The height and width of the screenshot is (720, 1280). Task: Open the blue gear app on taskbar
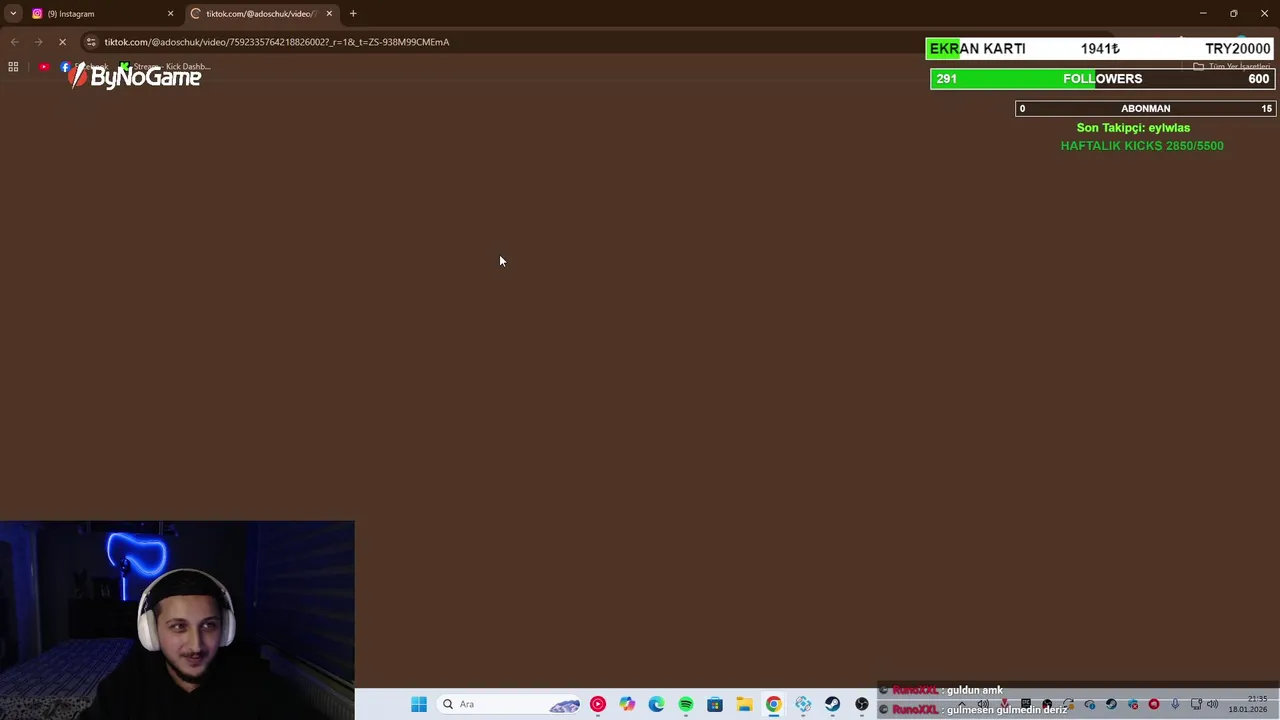pos(803,704)
